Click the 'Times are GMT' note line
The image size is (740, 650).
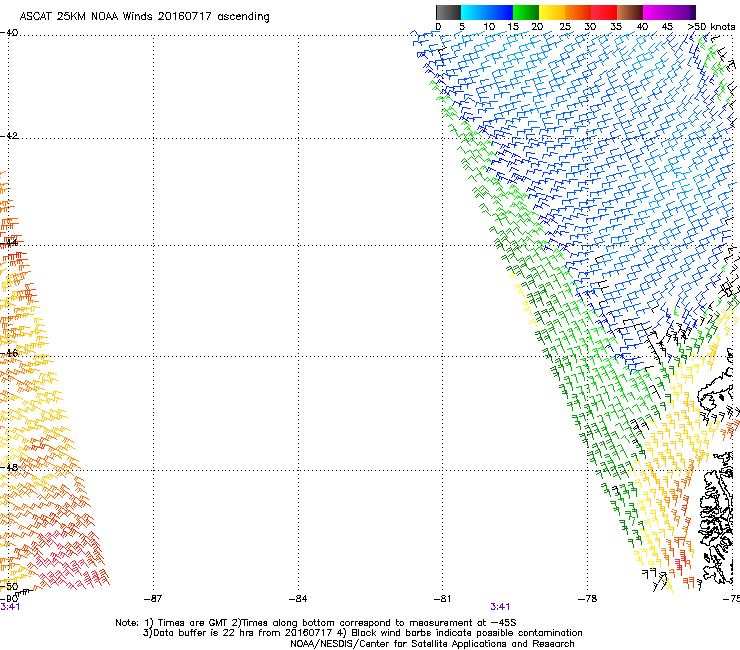click(x=316, y=623)
